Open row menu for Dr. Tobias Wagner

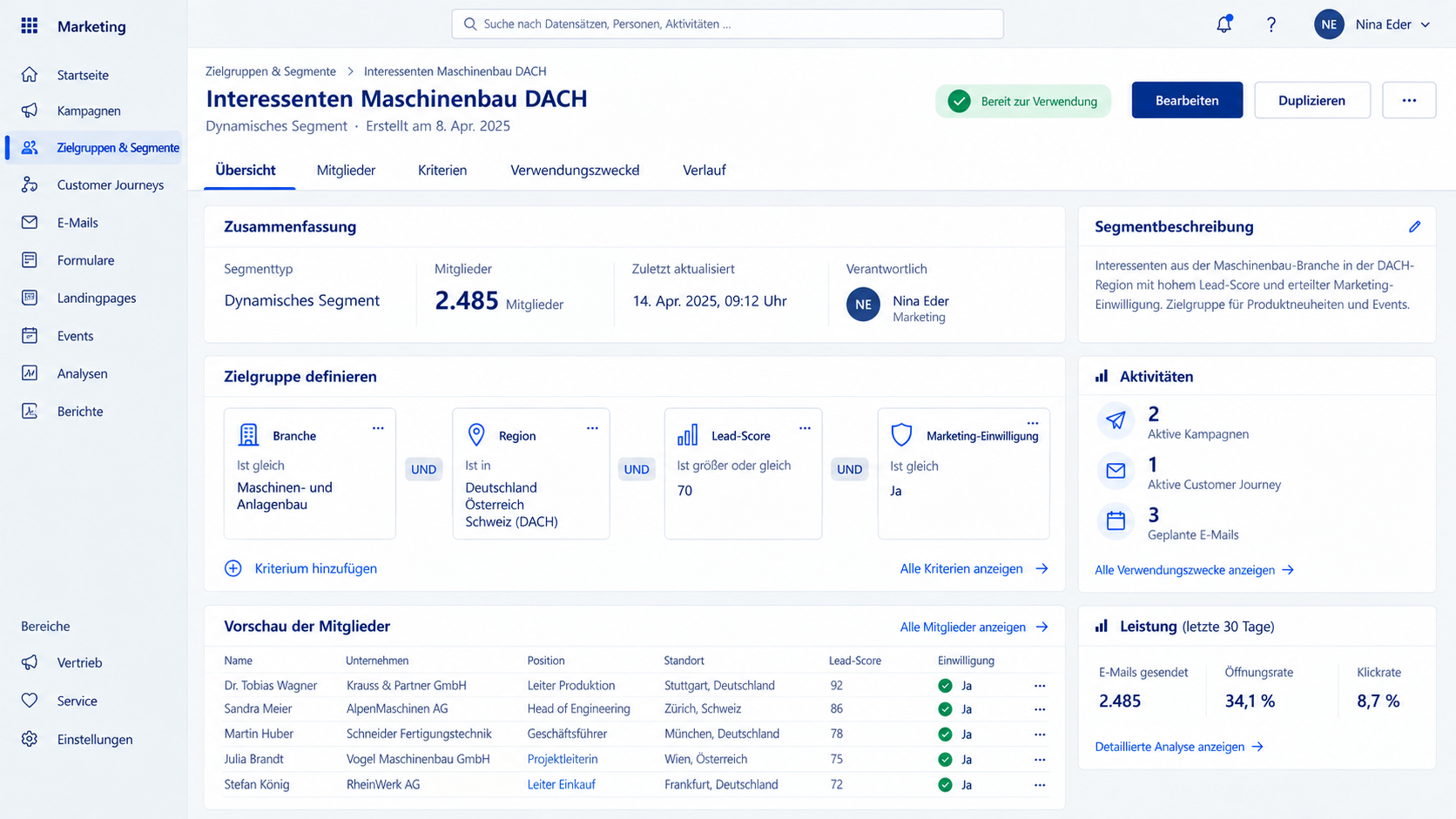[x=1040, y=686]
